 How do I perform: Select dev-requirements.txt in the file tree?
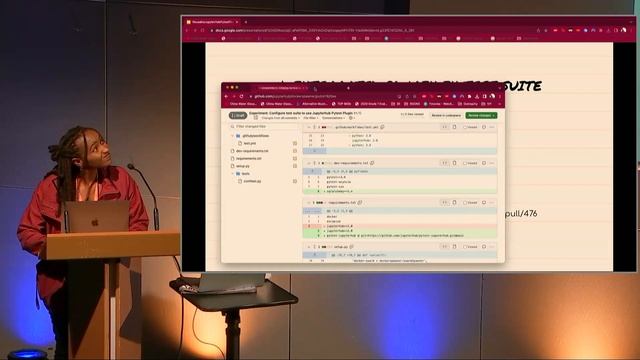click(252, 151)
